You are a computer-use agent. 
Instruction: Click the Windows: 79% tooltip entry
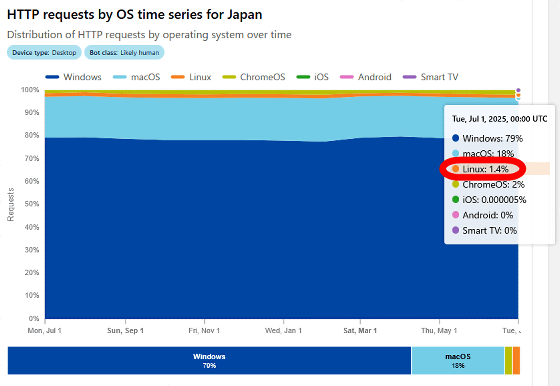pyautogui.click(x=487, y=138)
